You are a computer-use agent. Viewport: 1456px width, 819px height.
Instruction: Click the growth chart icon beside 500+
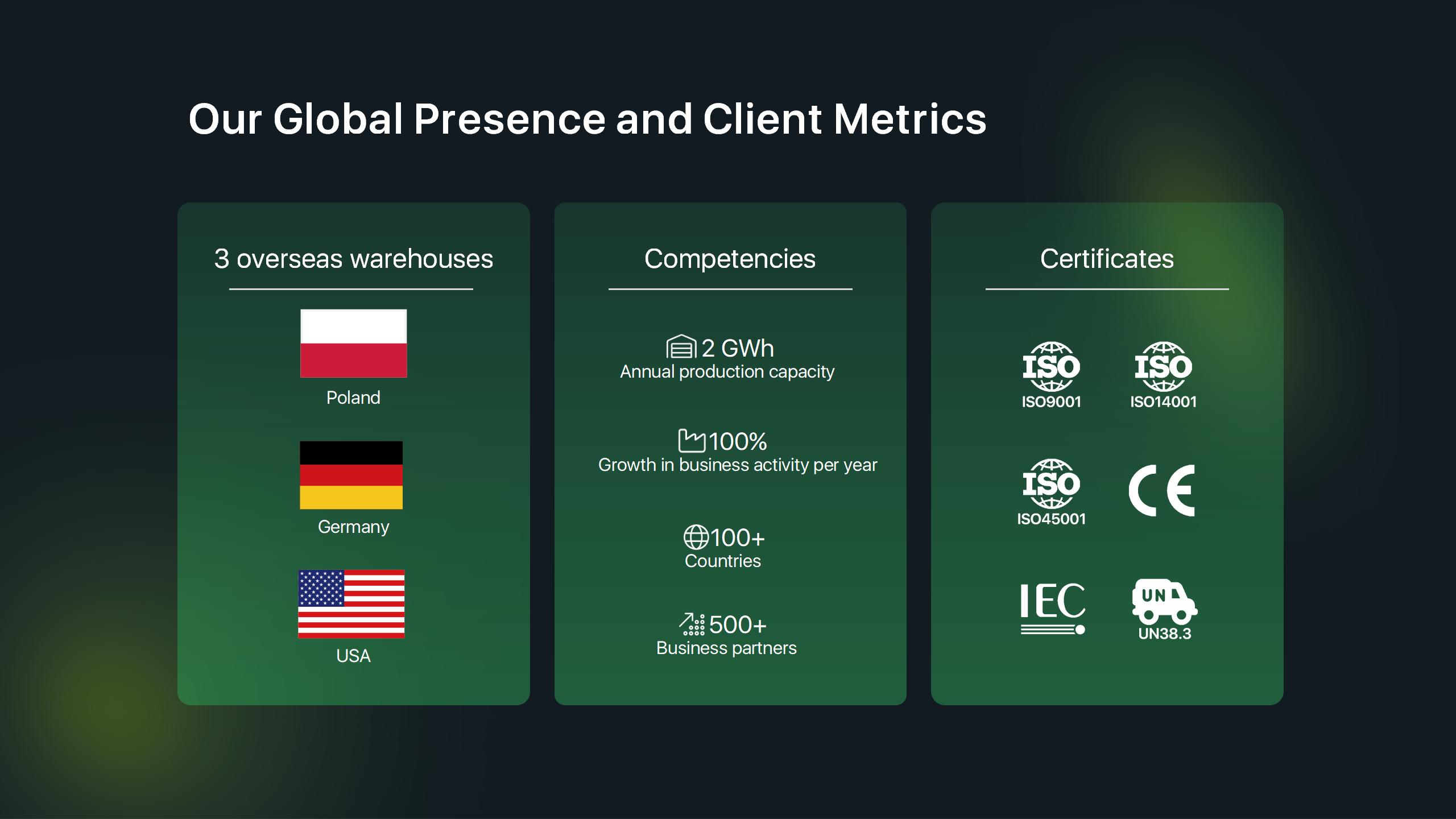692,624
